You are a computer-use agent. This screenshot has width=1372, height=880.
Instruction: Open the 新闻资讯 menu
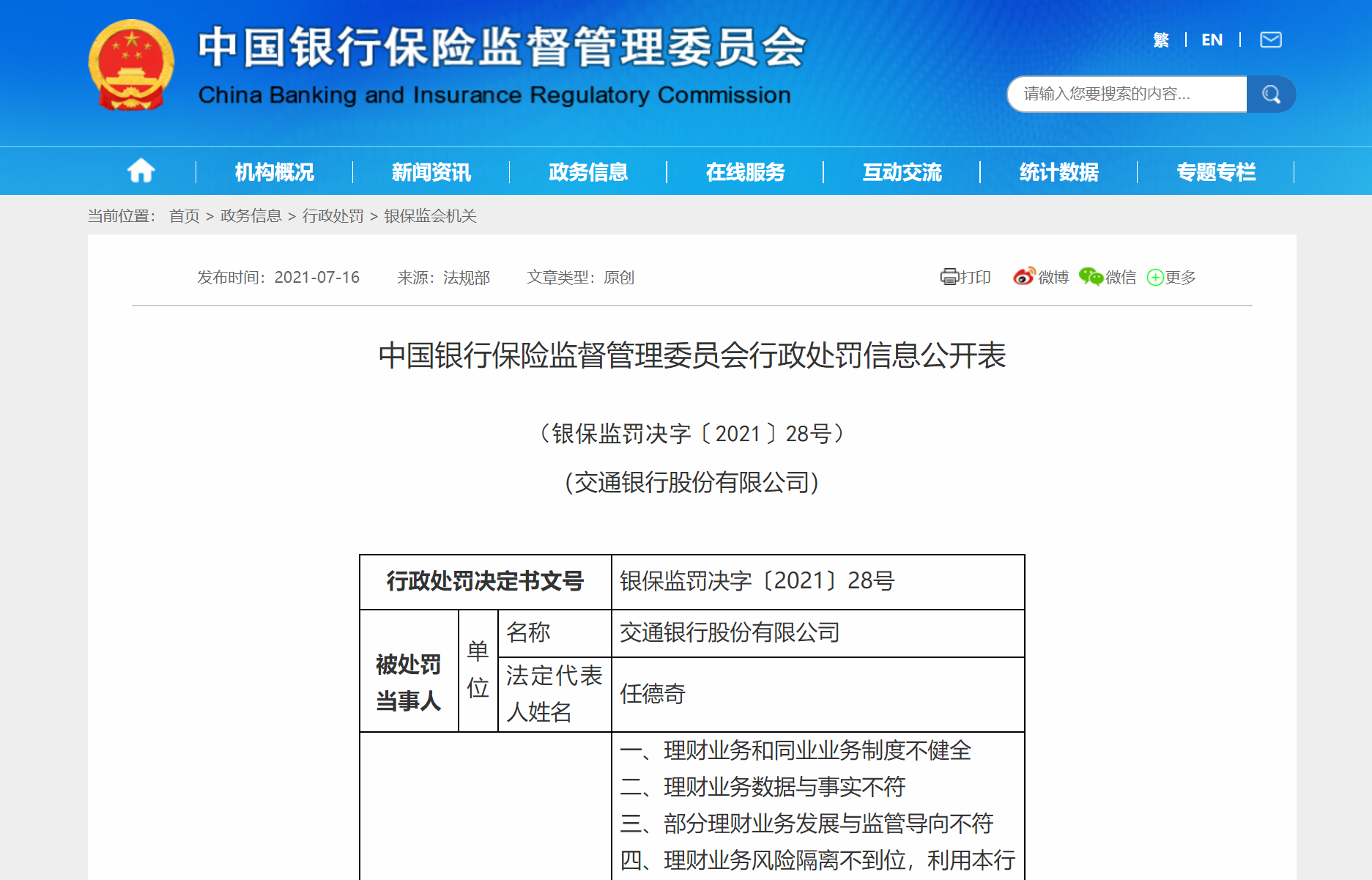point(431,172)
